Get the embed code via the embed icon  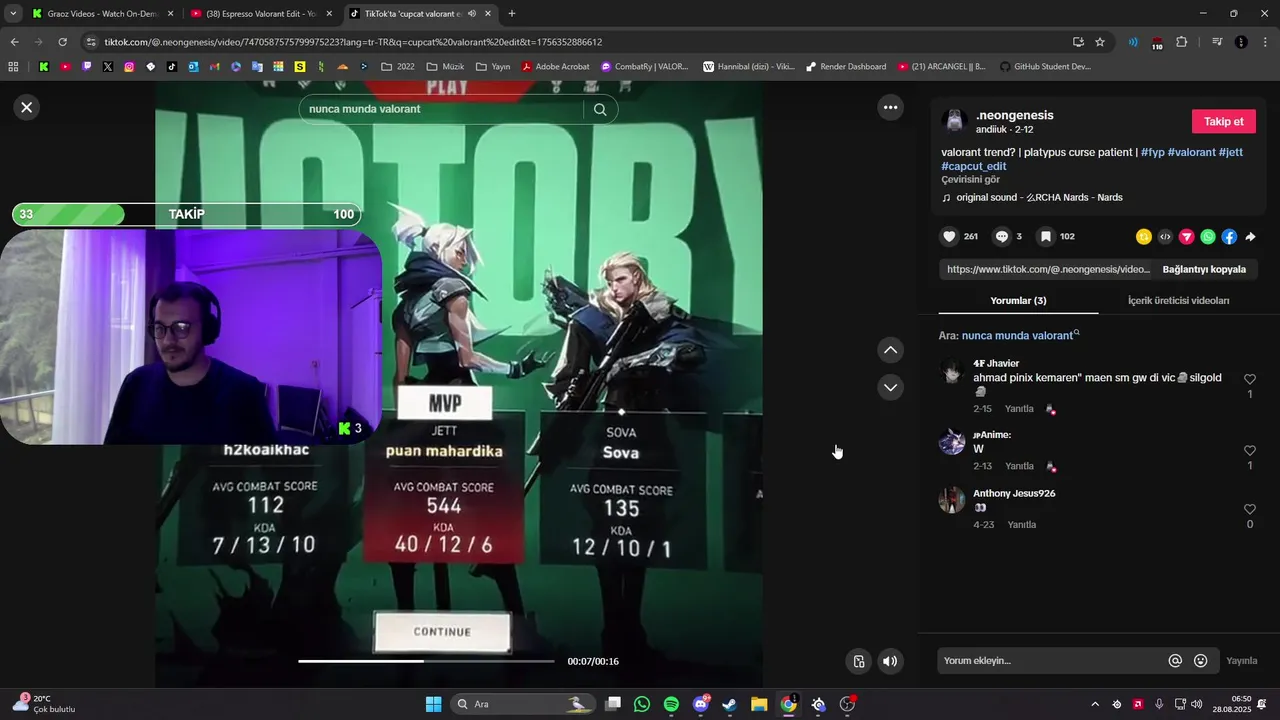(1165, 237)
